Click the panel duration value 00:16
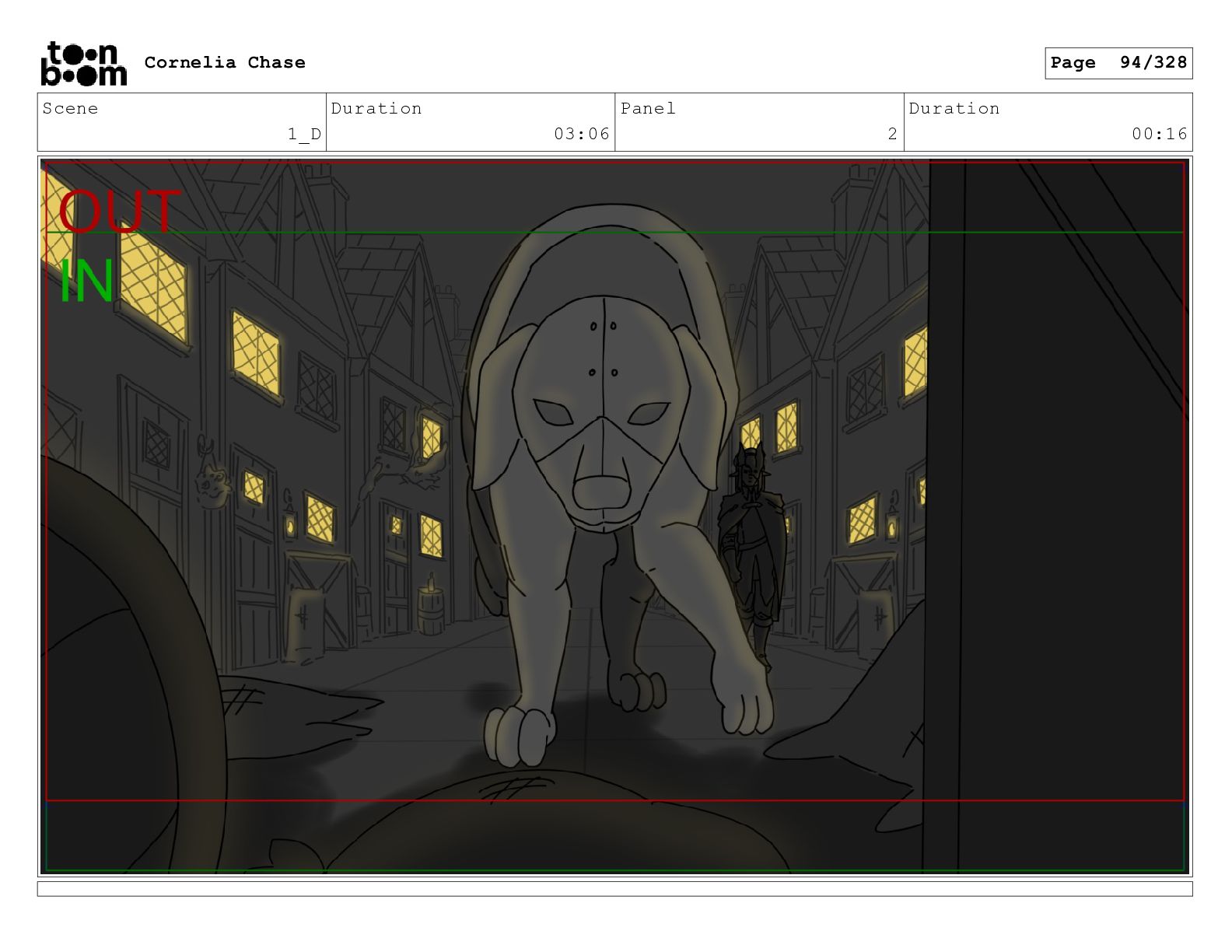 (x=1159, y=134)
